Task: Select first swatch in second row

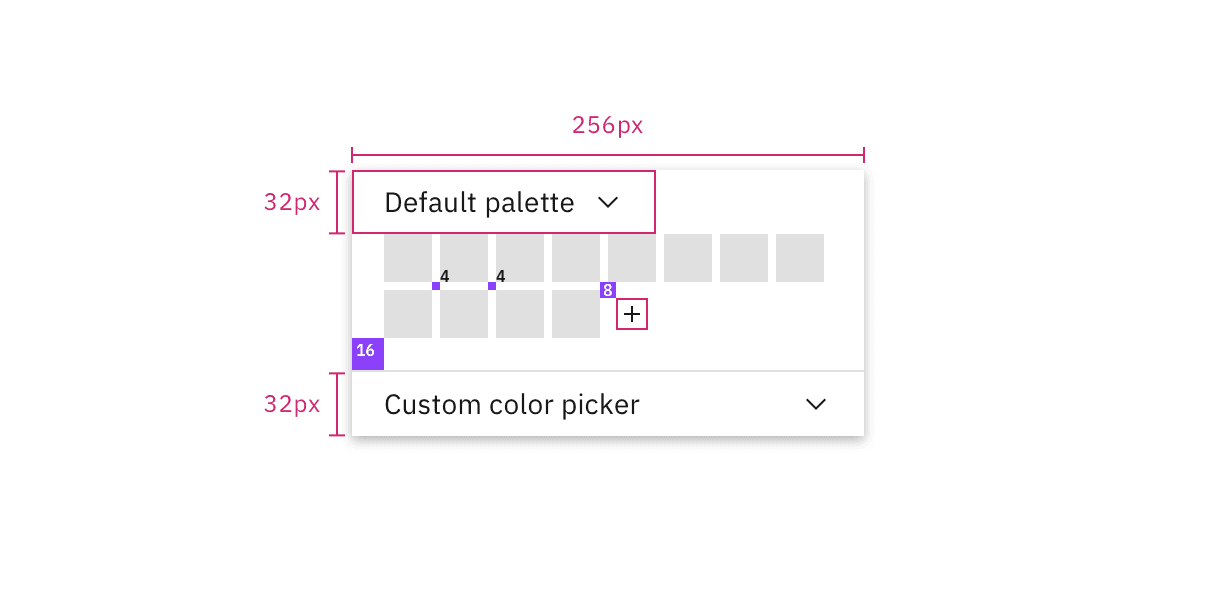Action: tap(408, 314)
